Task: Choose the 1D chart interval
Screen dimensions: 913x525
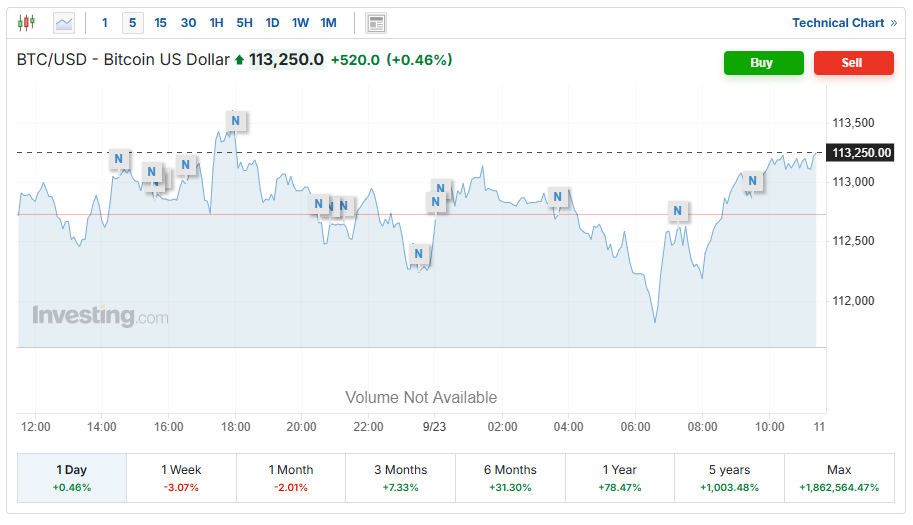Action: (272, 22)
